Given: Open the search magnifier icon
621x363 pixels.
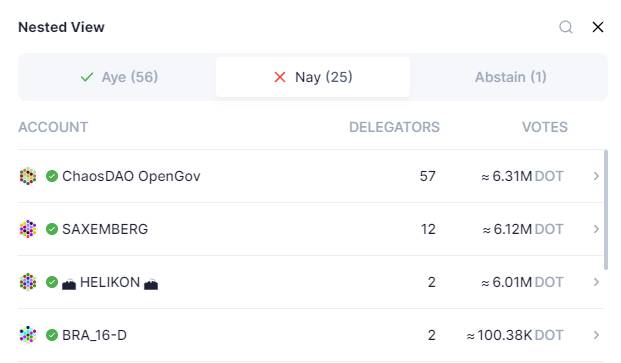Looking at the screenshot, I should click(566, 27).
